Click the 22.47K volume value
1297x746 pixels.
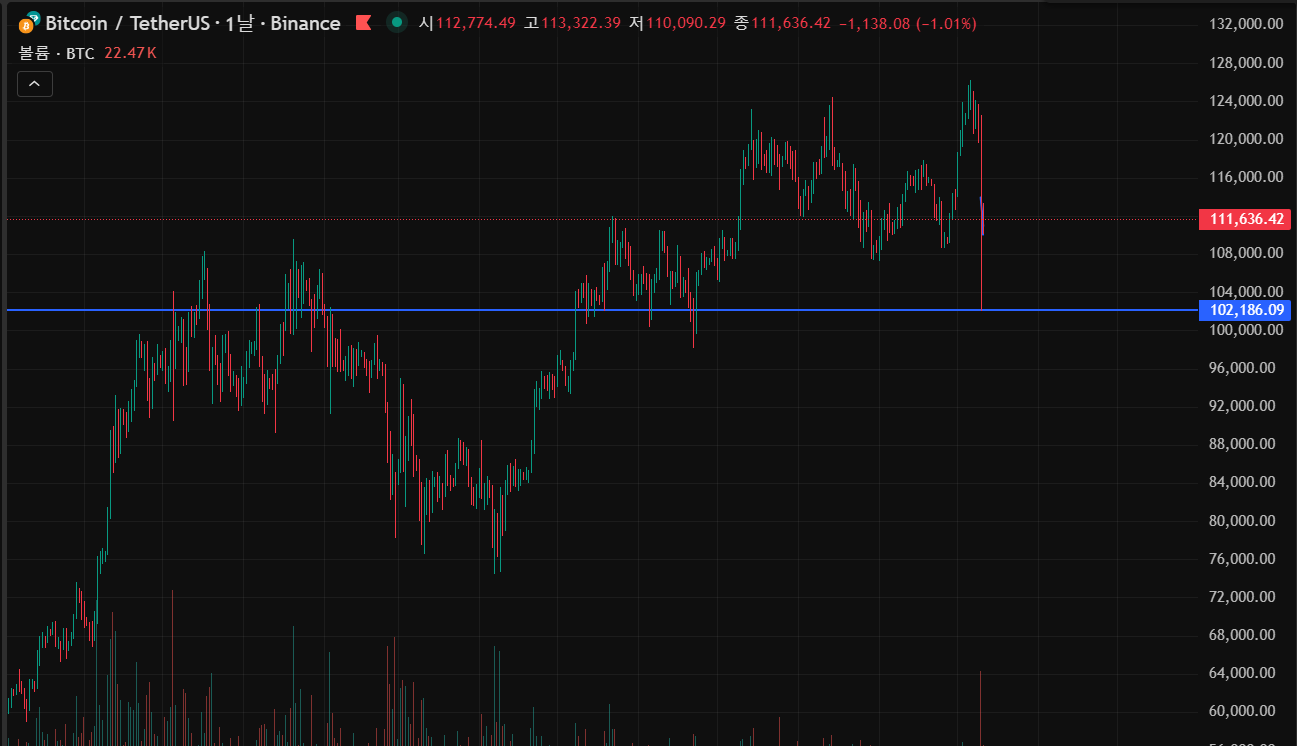pyautogui.click(x=130, y=53)
